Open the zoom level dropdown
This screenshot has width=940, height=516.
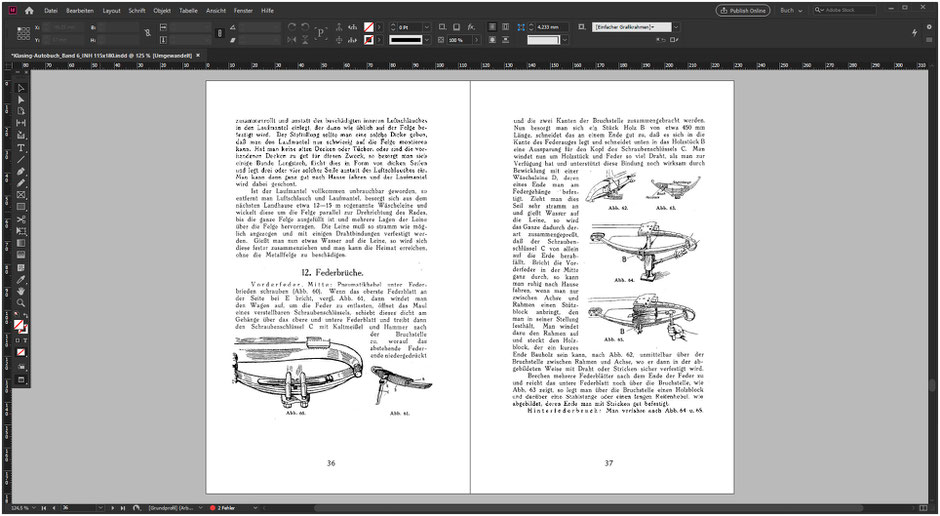click(35, 508)
